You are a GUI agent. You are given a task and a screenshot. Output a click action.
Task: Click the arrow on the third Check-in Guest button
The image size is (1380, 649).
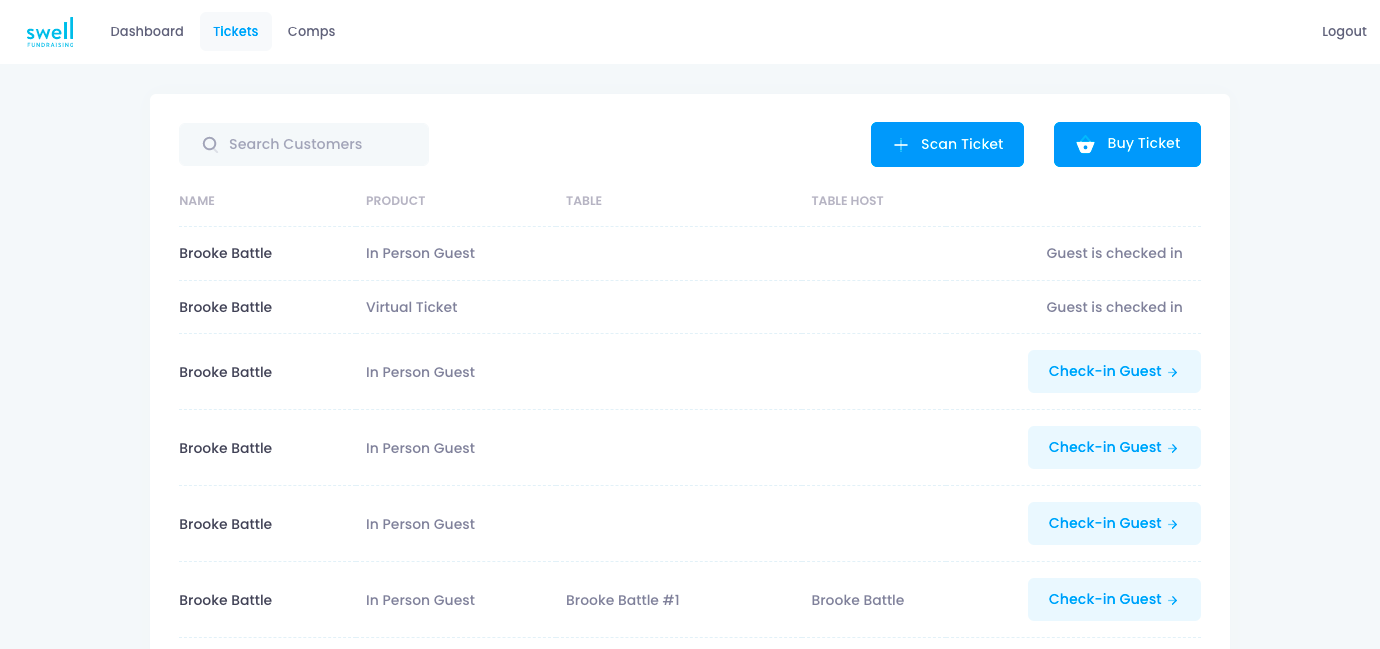(x=1173, y=524)
